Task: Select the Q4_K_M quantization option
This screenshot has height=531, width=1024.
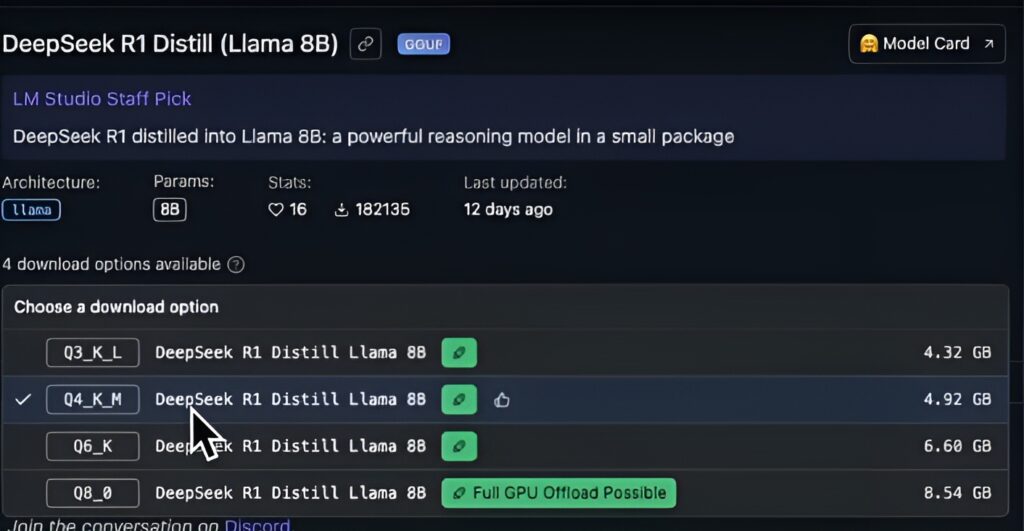Action: (x=92, y=400)
